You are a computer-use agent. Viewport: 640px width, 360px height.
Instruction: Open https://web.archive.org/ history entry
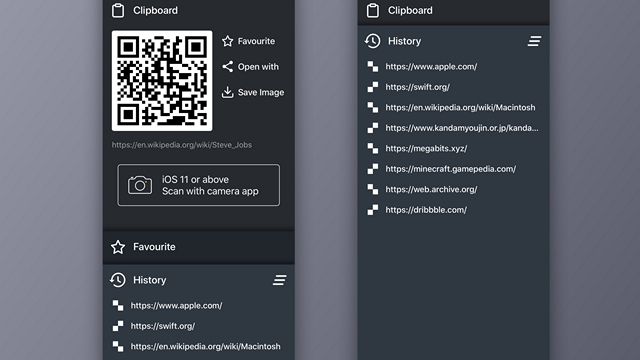tap(431, 189)
